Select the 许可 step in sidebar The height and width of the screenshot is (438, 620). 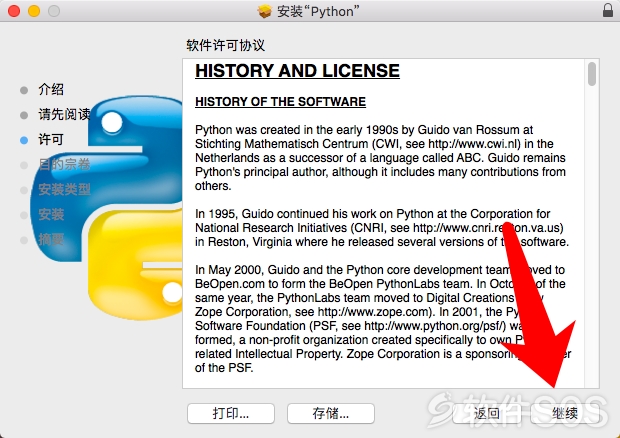click(51, 139)
